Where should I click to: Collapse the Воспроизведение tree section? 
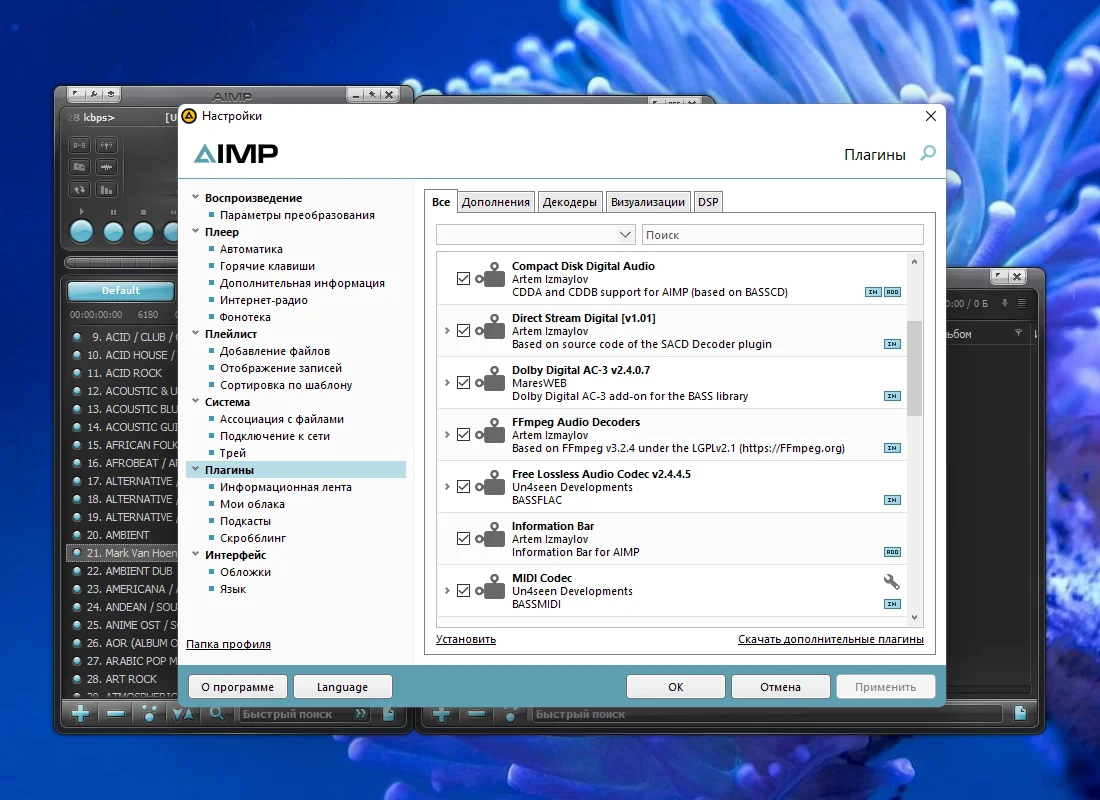196,198
